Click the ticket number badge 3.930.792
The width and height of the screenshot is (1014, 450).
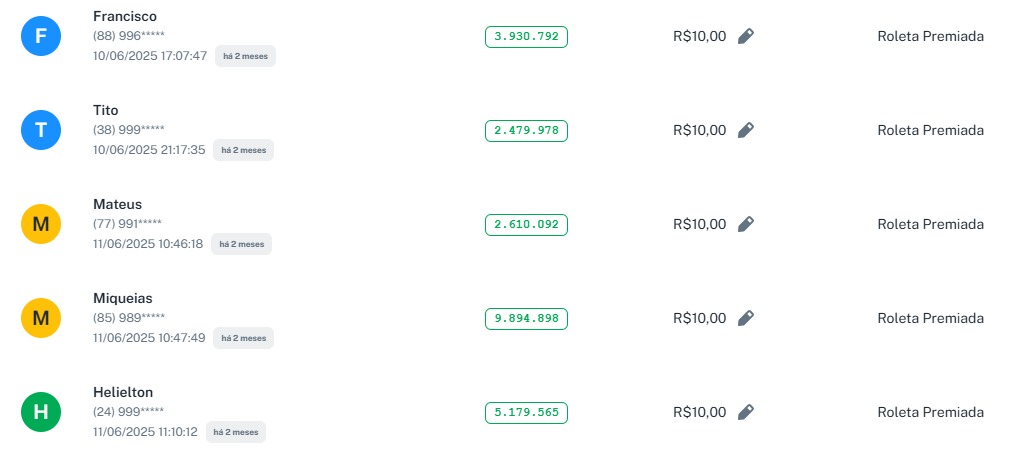pyautogui.click(x=526, y=37)
